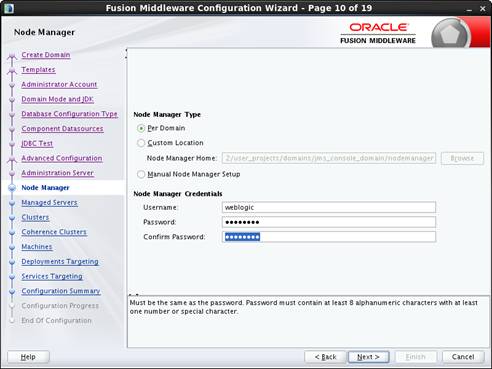
Task: Click the Node Manager Credentials heading
Action: tap(178, 194)
